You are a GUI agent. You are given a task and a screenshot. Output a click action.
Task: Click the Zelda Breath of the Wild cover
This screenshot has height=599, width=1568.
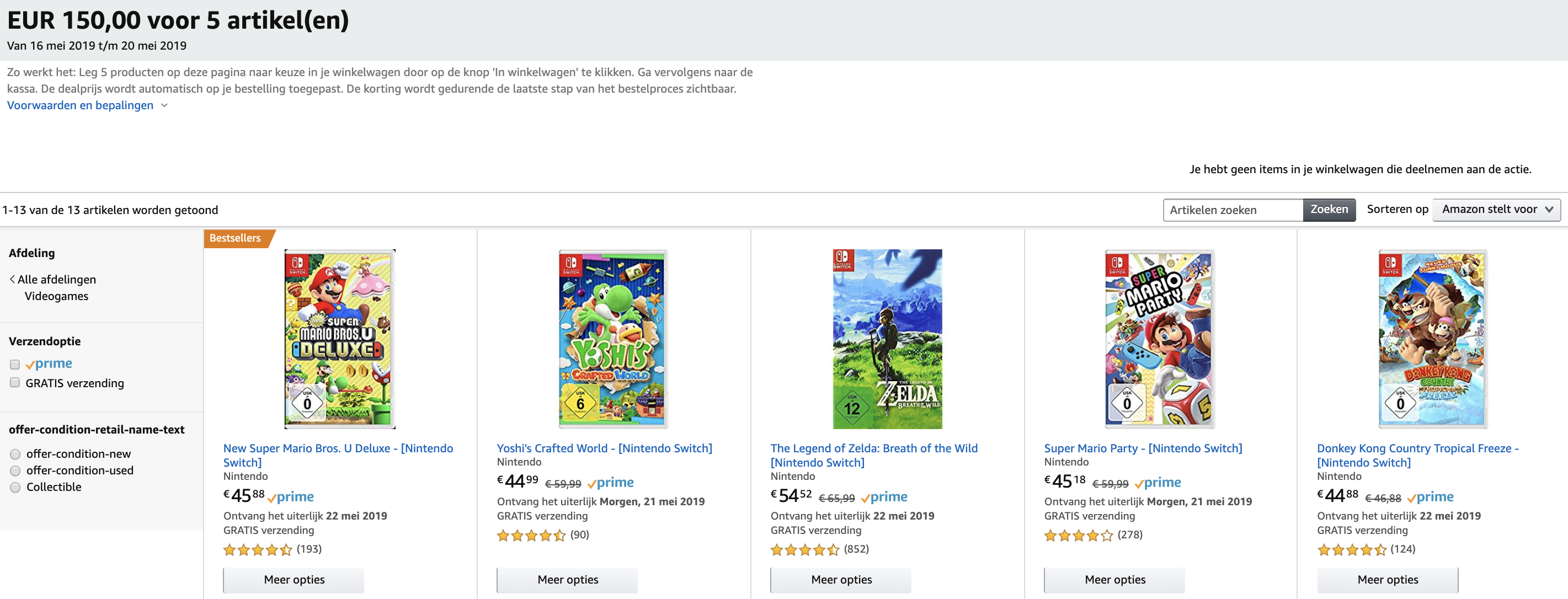(887, 339)
